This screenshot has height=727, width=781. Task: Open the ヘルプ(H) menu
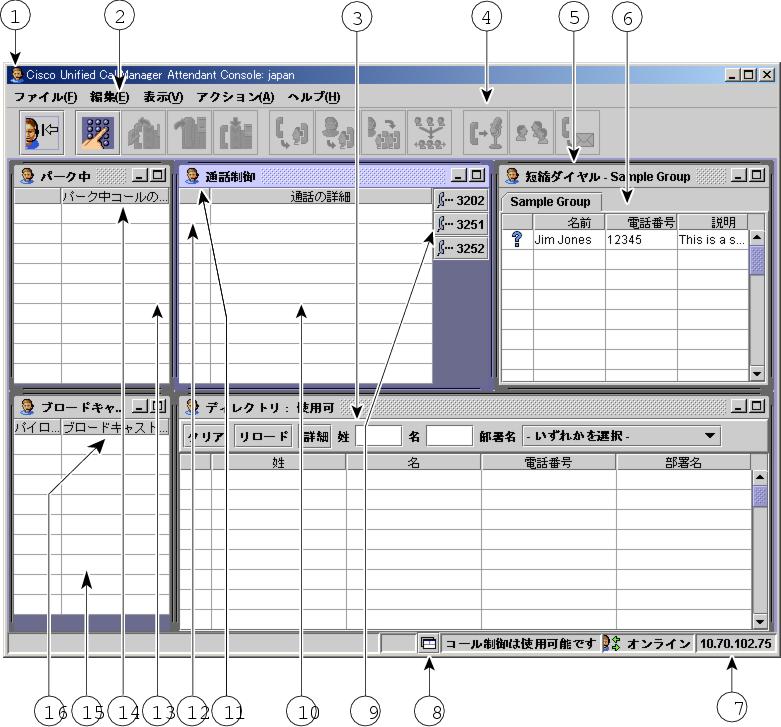[314, 97]
